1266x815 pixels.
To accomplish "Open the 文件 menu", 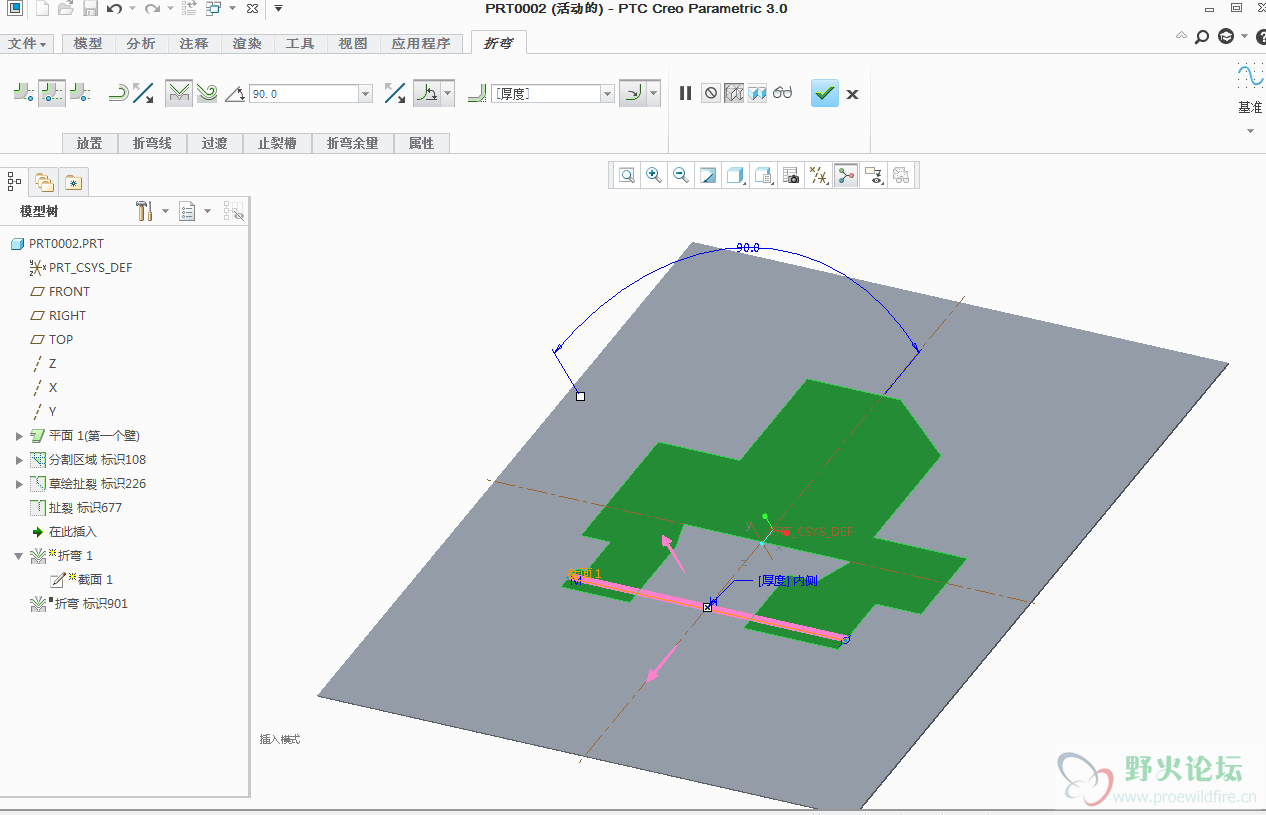I will pyautogui.click(x=27, y=43).
